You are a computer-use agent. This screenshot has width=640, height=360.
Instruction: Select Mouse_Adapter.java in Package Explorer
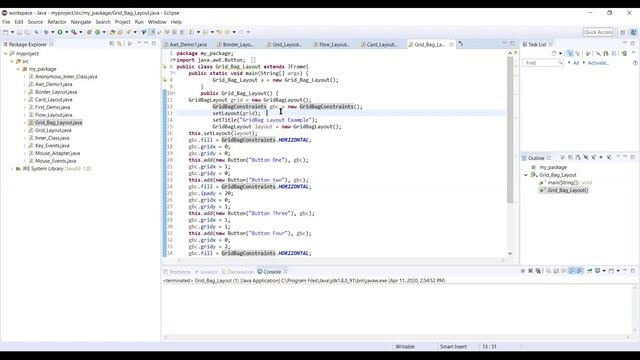click(x=57, y=153)
